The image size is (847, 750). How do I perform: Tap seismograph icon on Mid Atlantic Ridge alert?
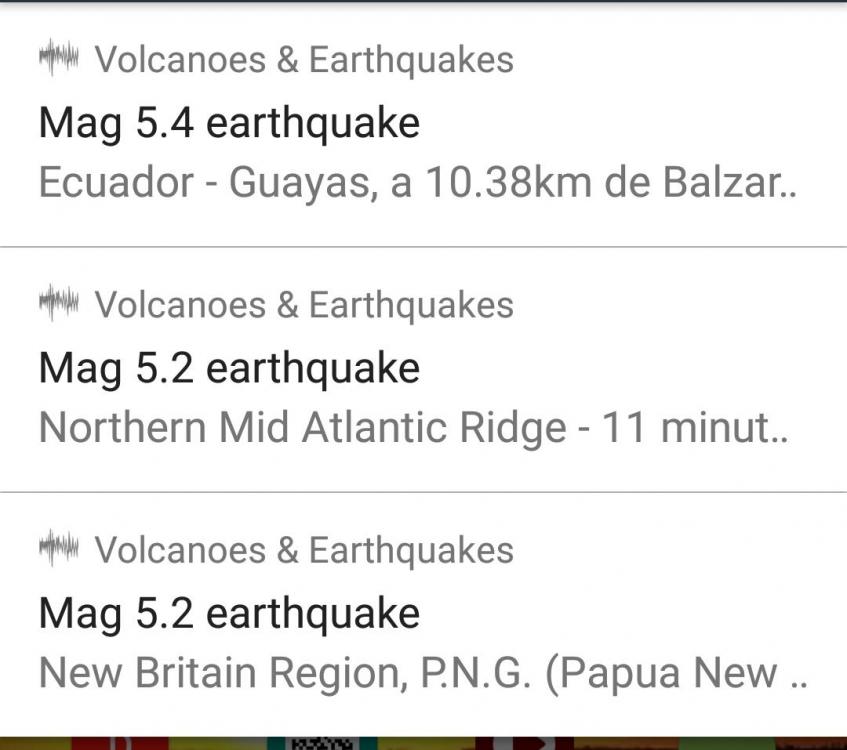tap(58, 304)
